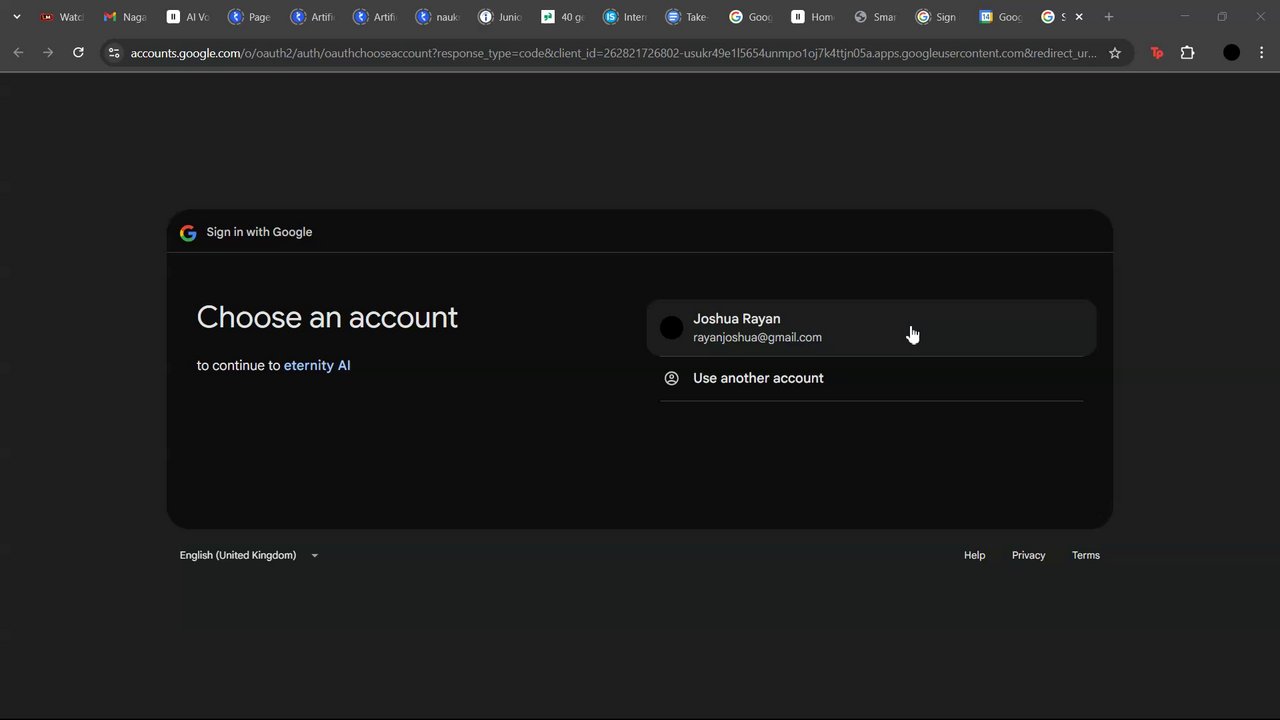Switch to the 40 g tab
1280x720 pixels.
564,17
